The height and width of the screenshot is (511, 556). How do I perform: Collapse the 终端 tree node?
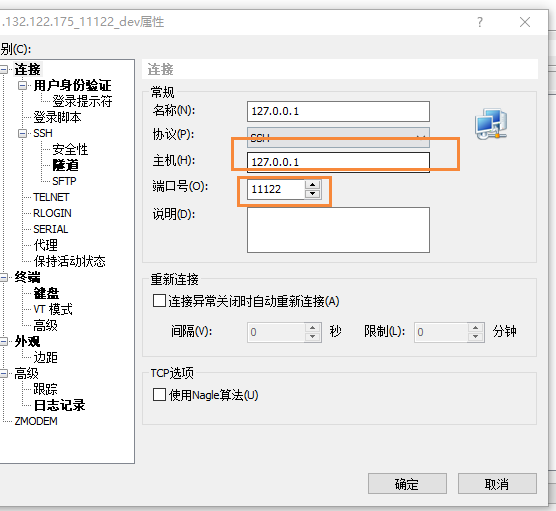(x=4, y=277)
